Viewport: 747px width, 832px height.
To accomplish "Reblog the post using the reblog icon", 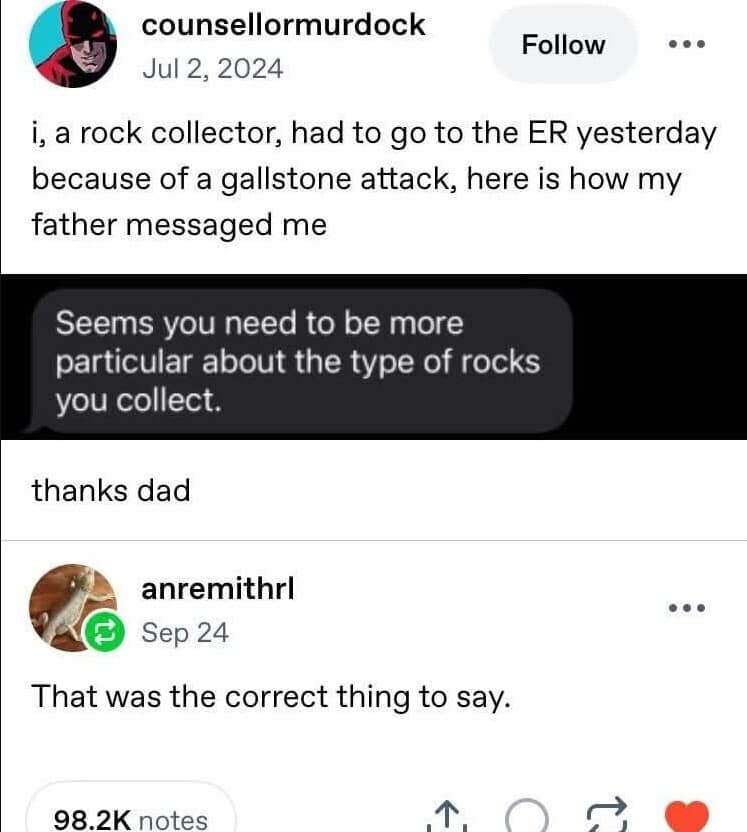I will [x=607, y=818].
